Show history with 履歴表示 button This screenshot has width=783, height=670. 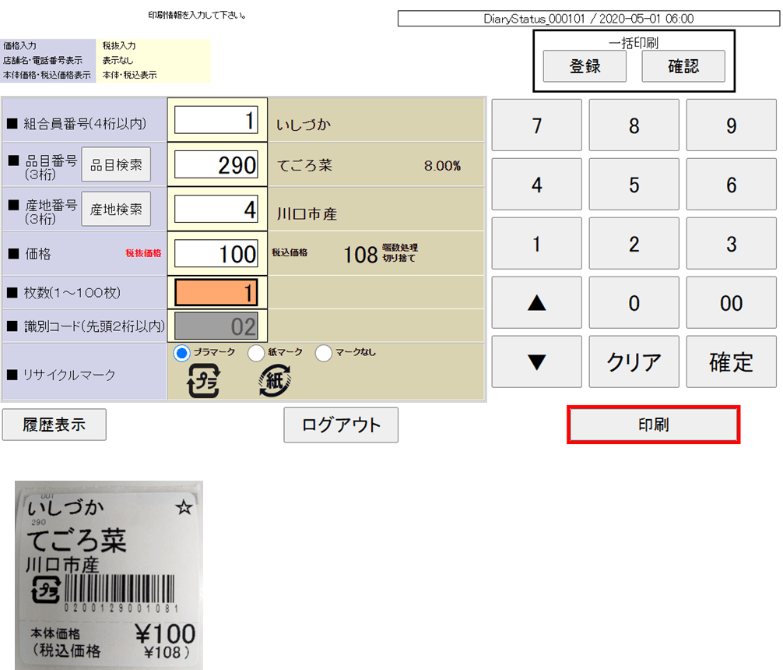[x=55, y=425]
